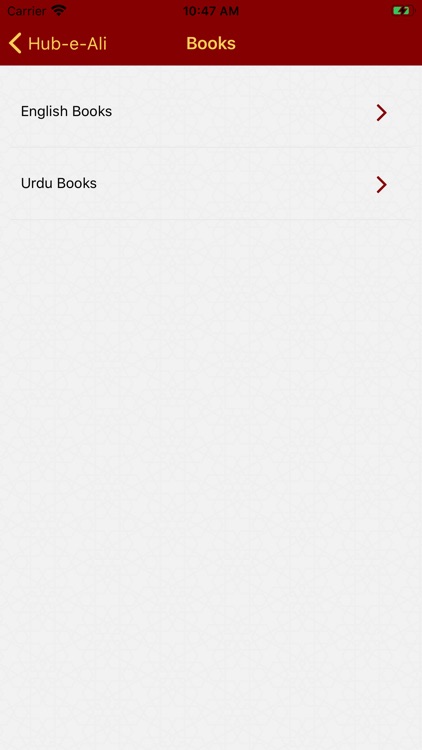The height and width of the screenshot is (750, 422).
Task: Expand the Urdu Books list row
Action: (x=211, y=184)
